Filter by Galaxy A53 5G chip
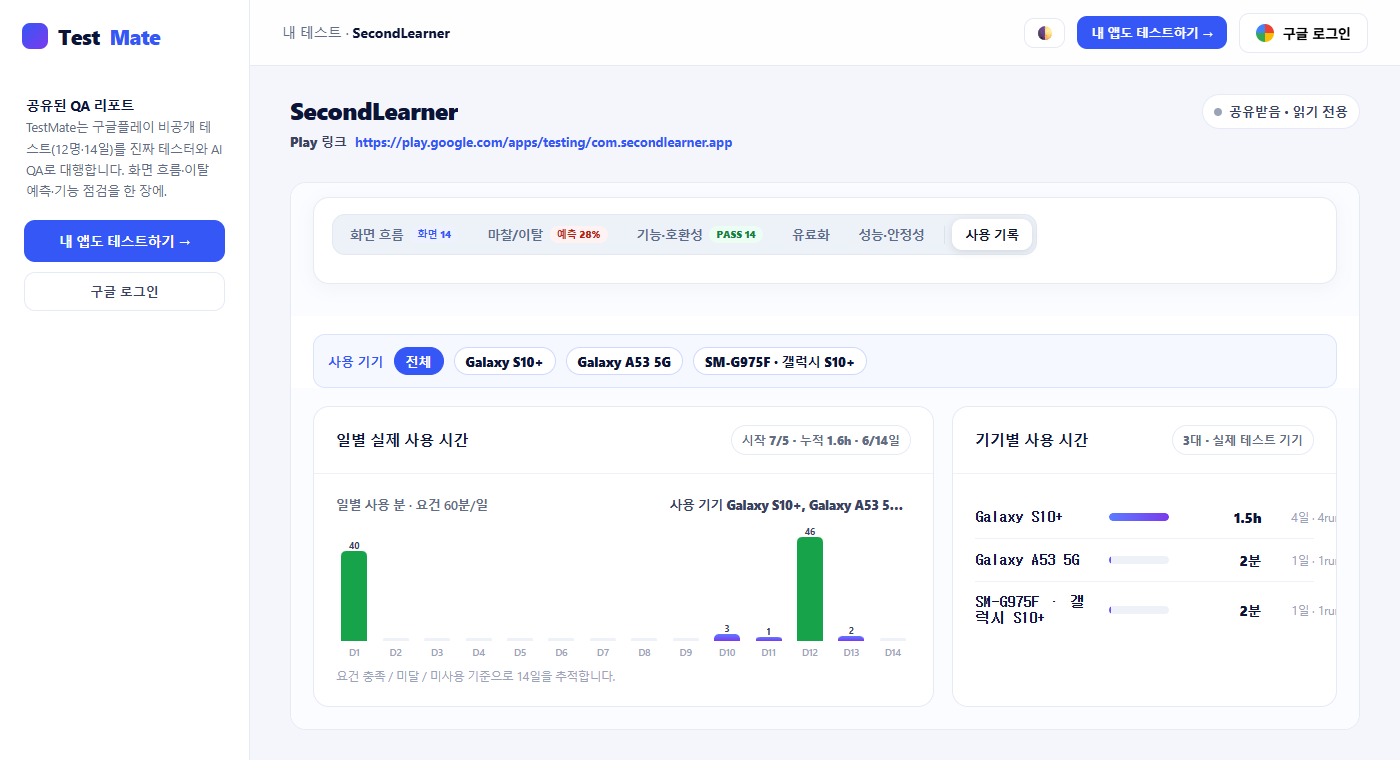The height and width of the screenshot is (760, 1400). pos(624,362)
